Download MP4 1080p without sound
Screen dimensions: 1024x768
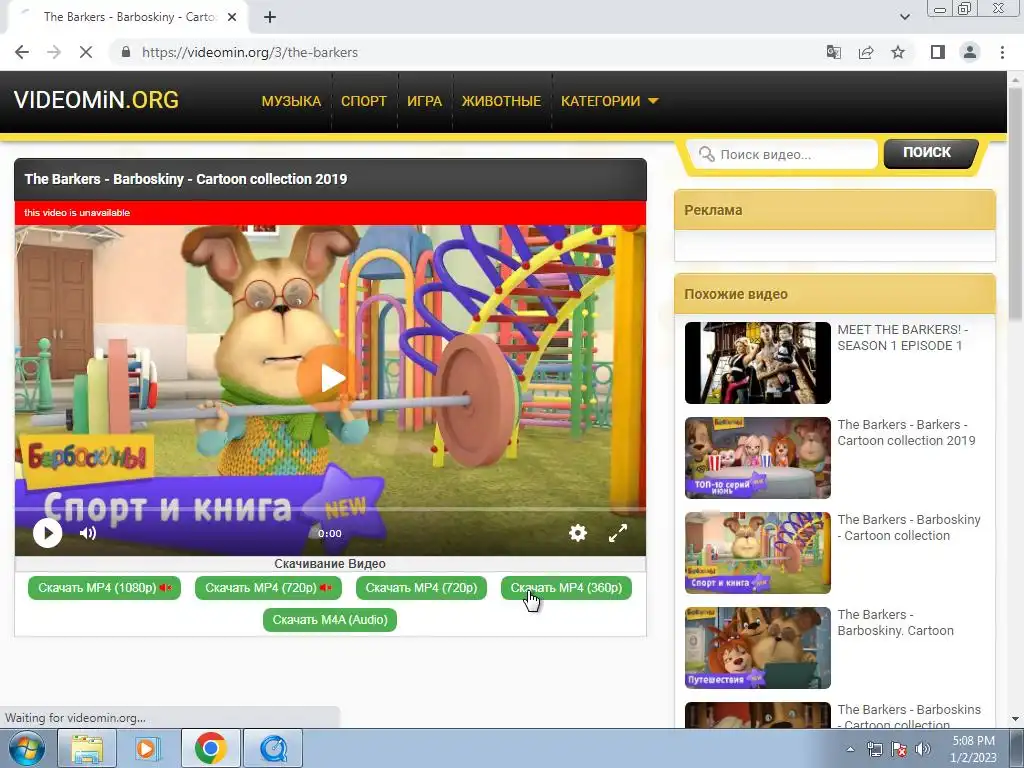(x=104, y=588)
